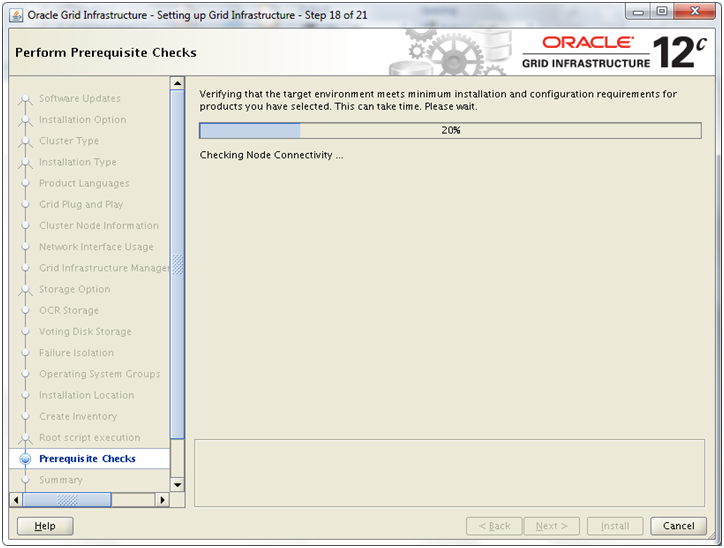Click the Install button
This screenshot has width=724, height=548.
point(615,526)
